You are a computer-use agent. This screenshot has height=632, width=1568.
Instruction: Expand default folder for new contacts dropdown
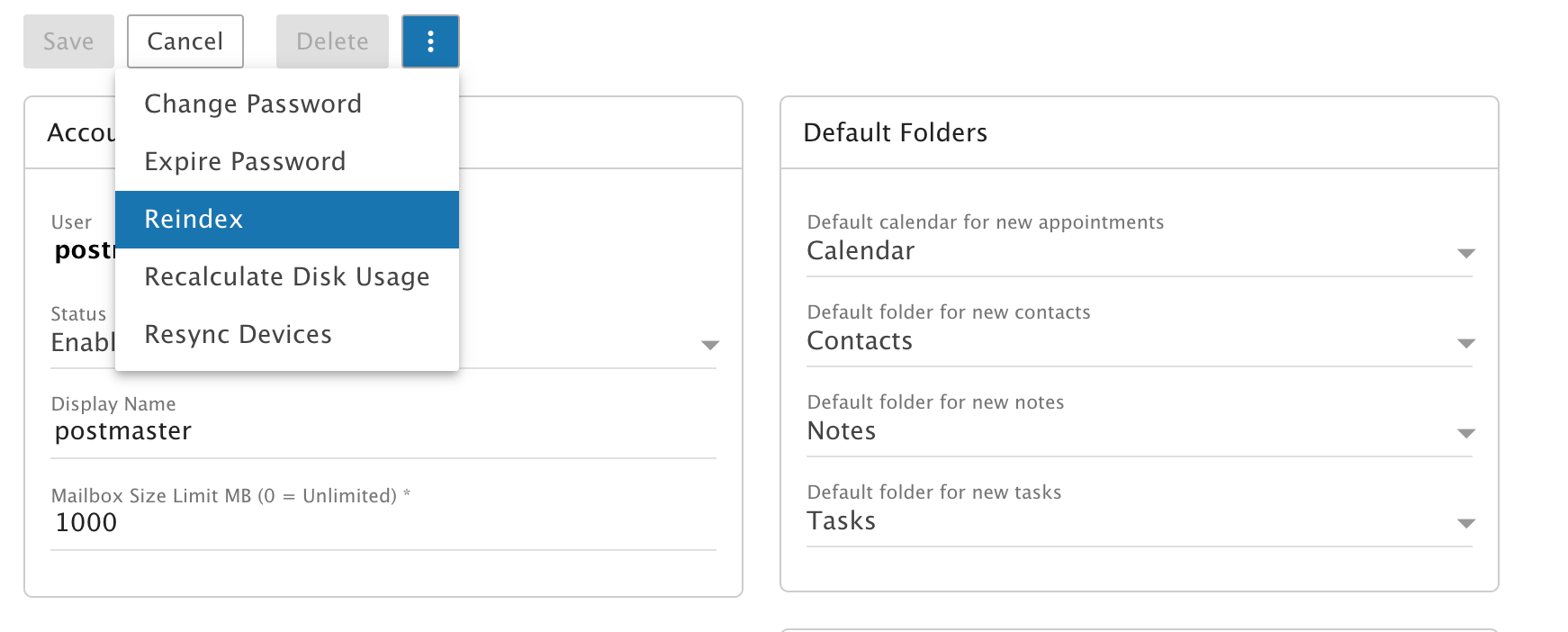(x=1466, y=343)
